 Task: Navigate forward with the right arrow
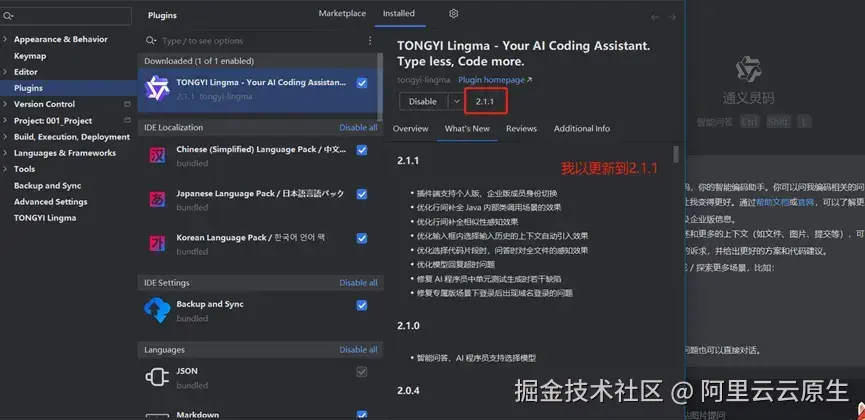[x=672, y=17]
